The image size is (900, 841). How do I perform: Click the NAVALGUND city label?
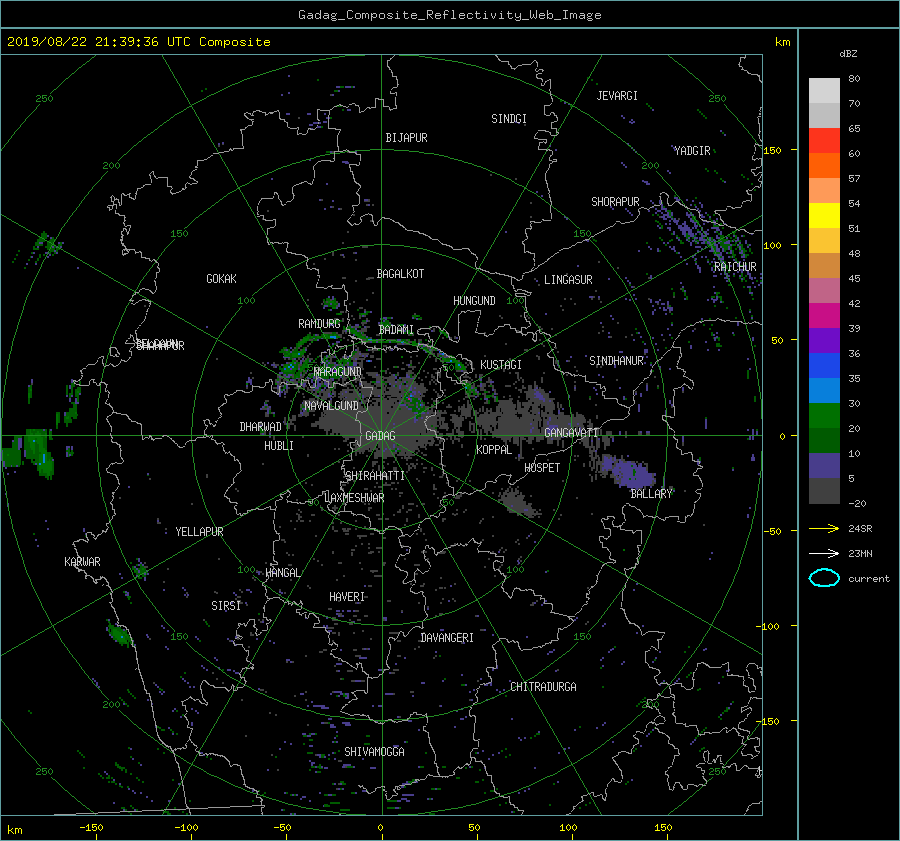tap(331, 406)
